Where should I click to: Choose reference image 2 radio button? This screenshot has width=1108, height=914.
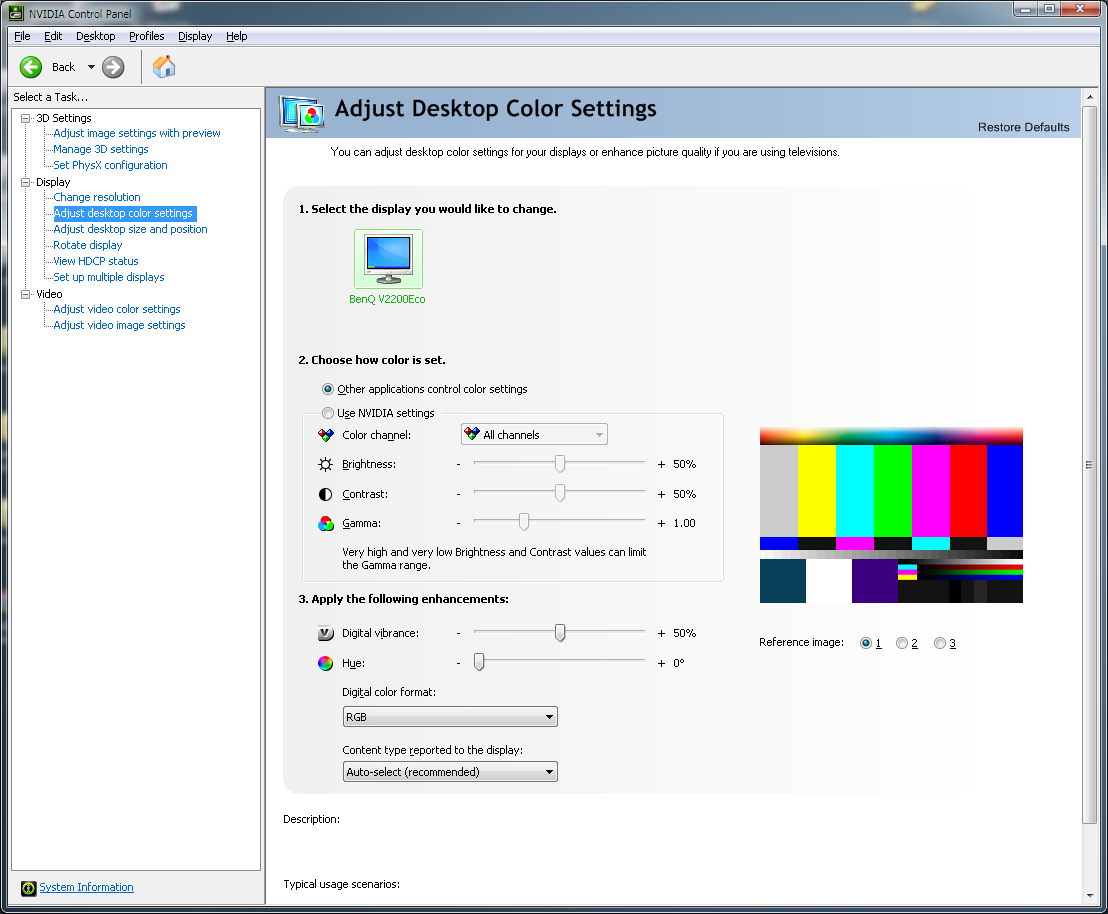tap(902, 643)
